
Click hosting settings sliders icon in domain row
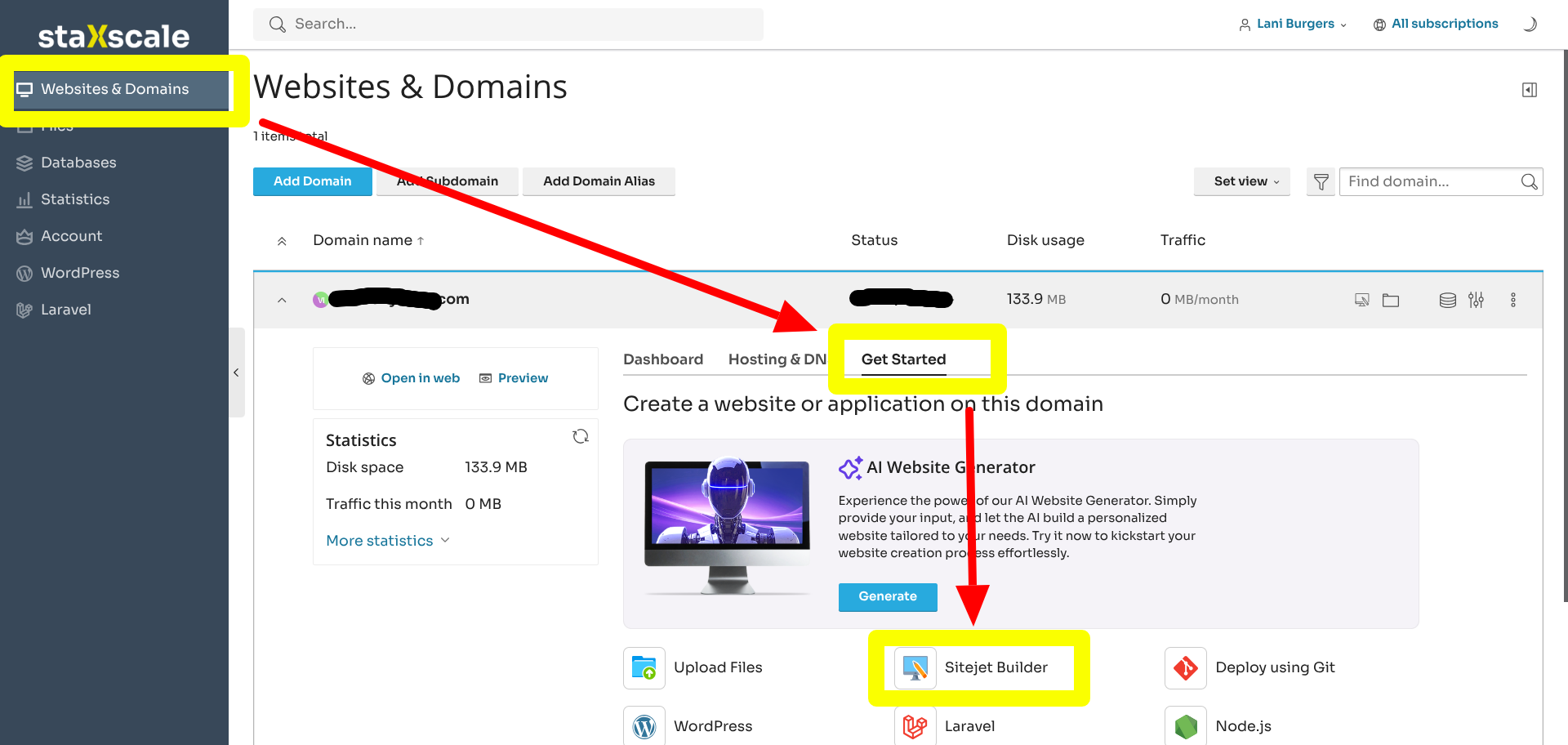tap(1476, 300)
